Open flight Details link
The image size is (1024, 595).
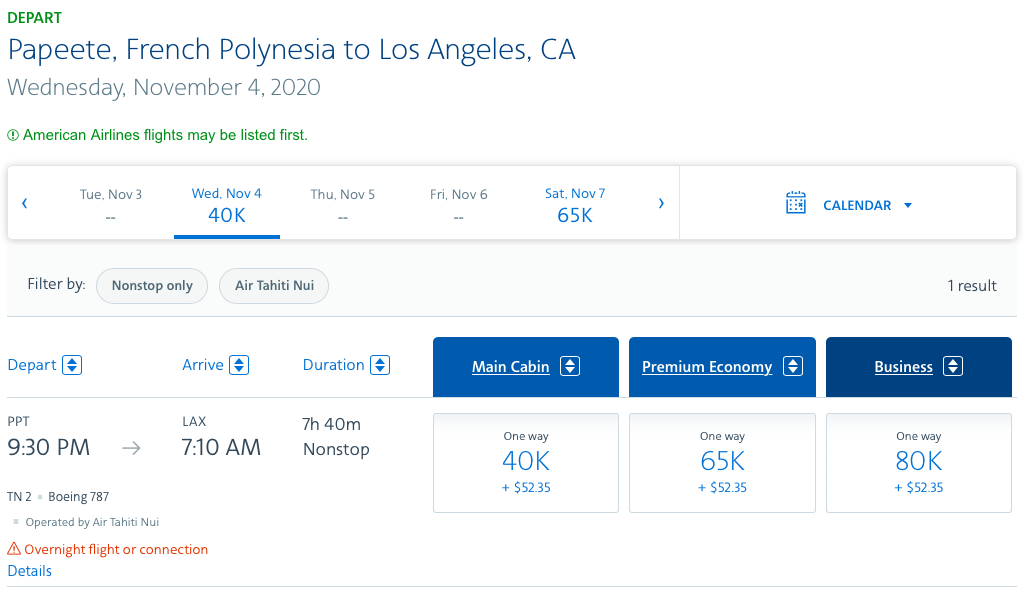[x=29, y=571]
